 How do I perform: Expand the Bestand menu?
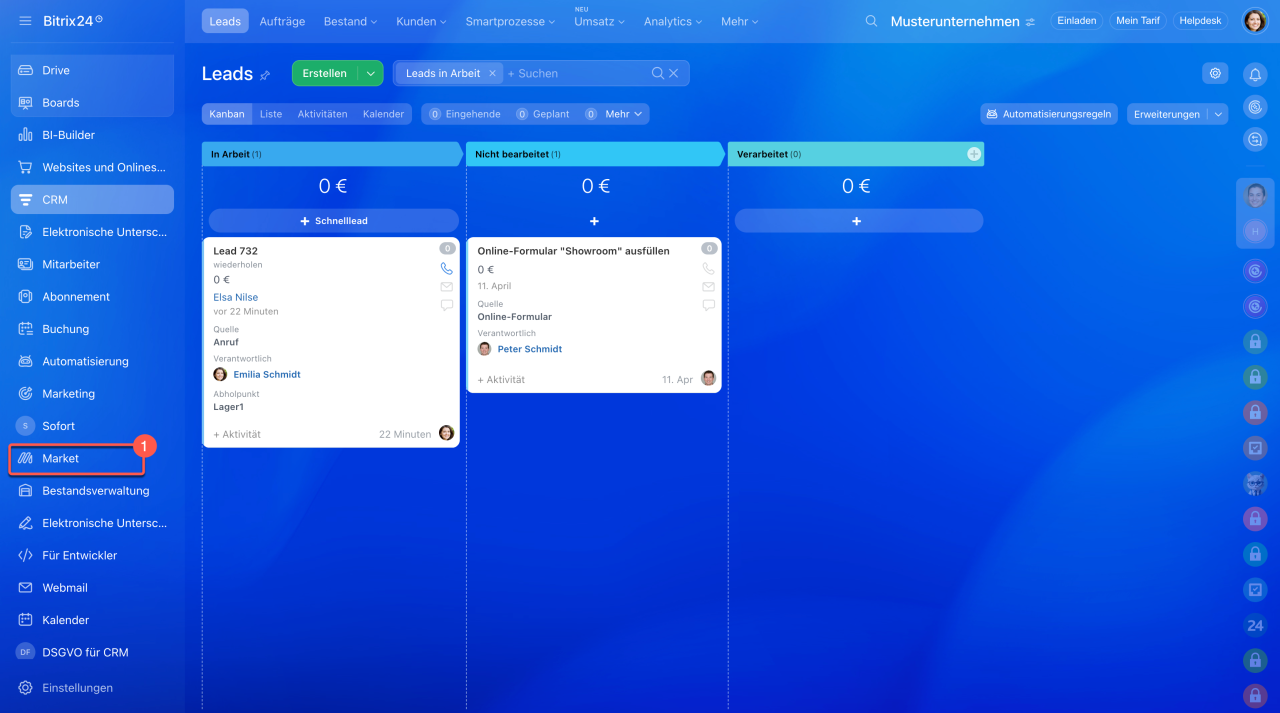pos(349,21)
